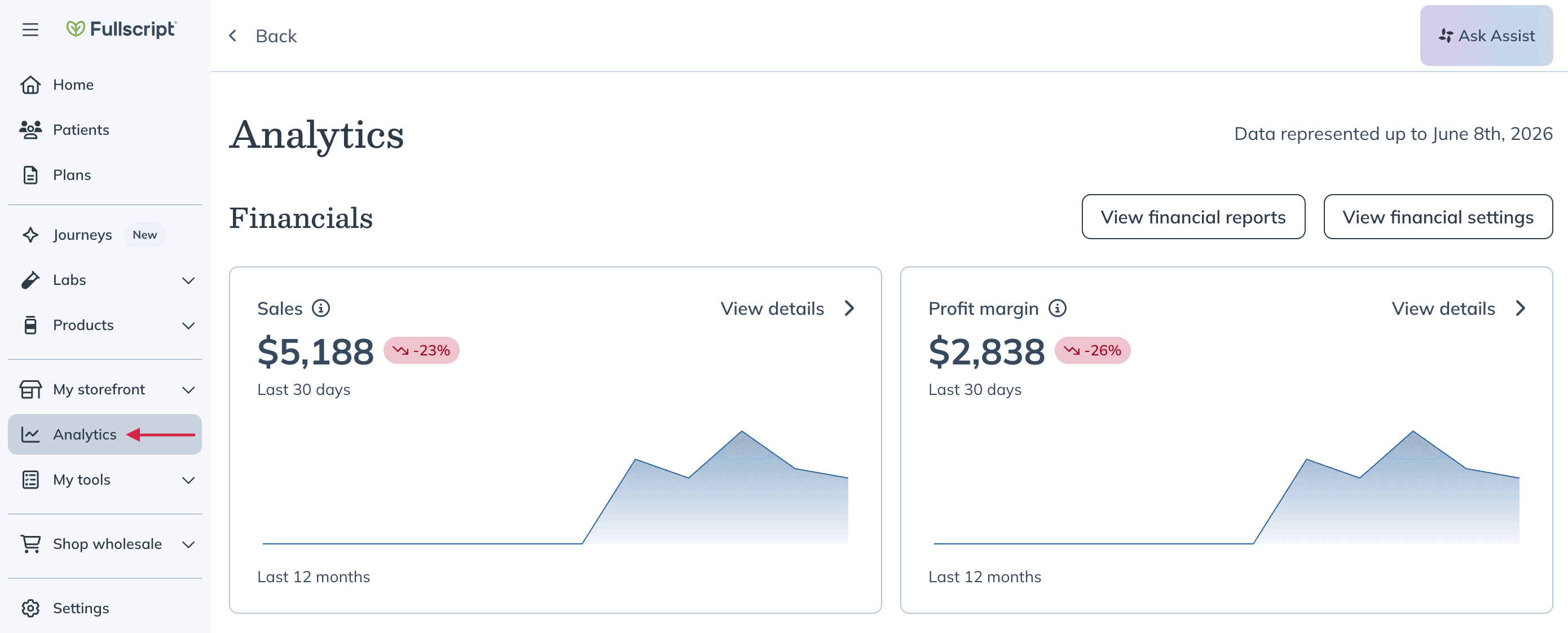Click the Home house icon

[30, 85]
